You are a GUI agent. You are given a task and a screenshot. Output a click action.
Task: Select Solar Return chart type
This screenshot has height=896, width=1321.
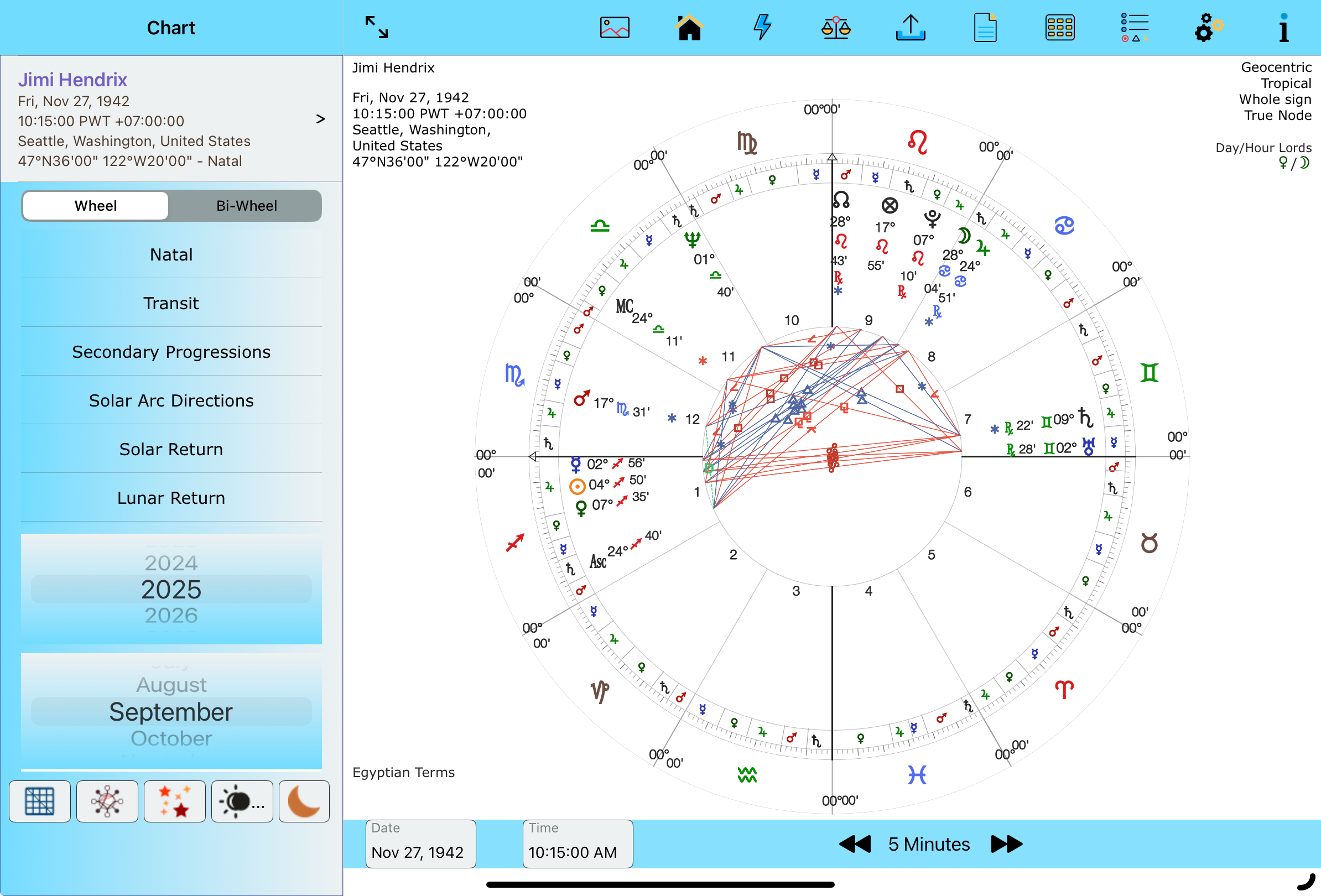tap(171, 449)
